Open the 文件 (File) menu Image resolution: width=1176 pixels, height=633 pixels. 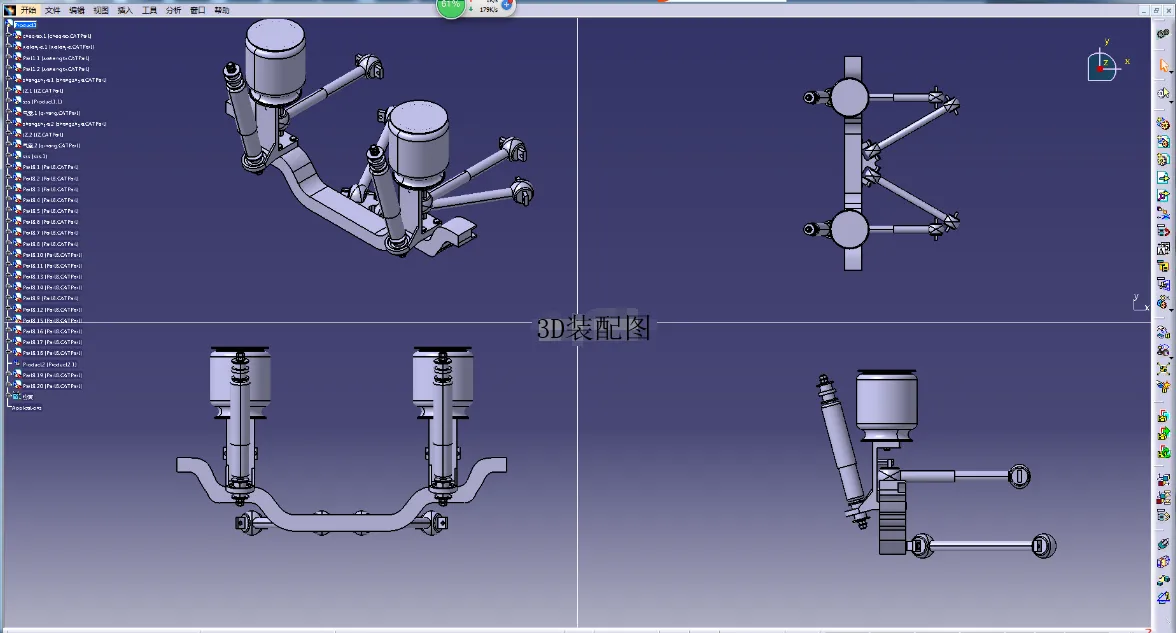(52, 10)
